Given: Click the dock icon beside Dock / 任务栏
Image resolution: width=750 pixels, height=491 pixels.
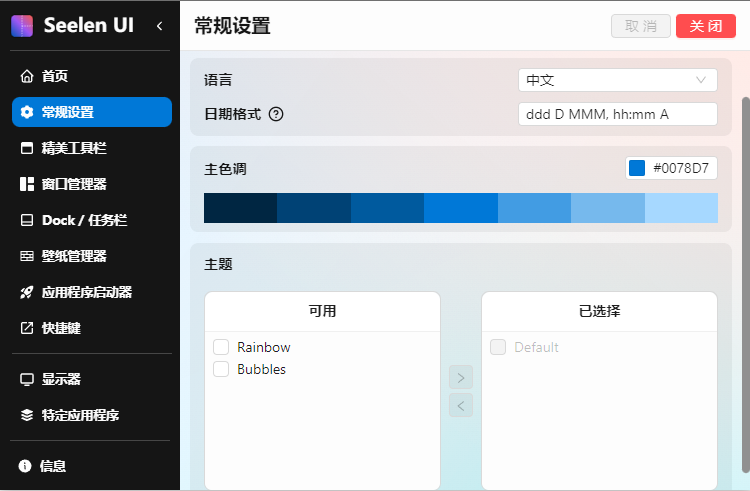Looking at the screenshot, I should pyautogui.click(x=27, y=220).
